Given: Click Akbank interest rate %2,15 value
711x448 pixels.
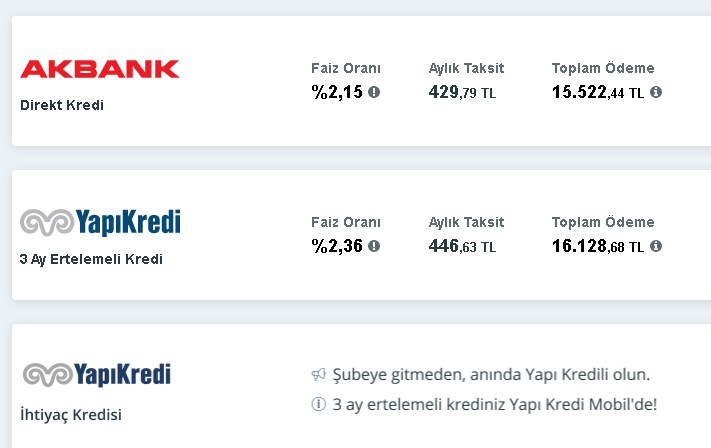Looking at the screenshot, I should [x=337, y=93].
